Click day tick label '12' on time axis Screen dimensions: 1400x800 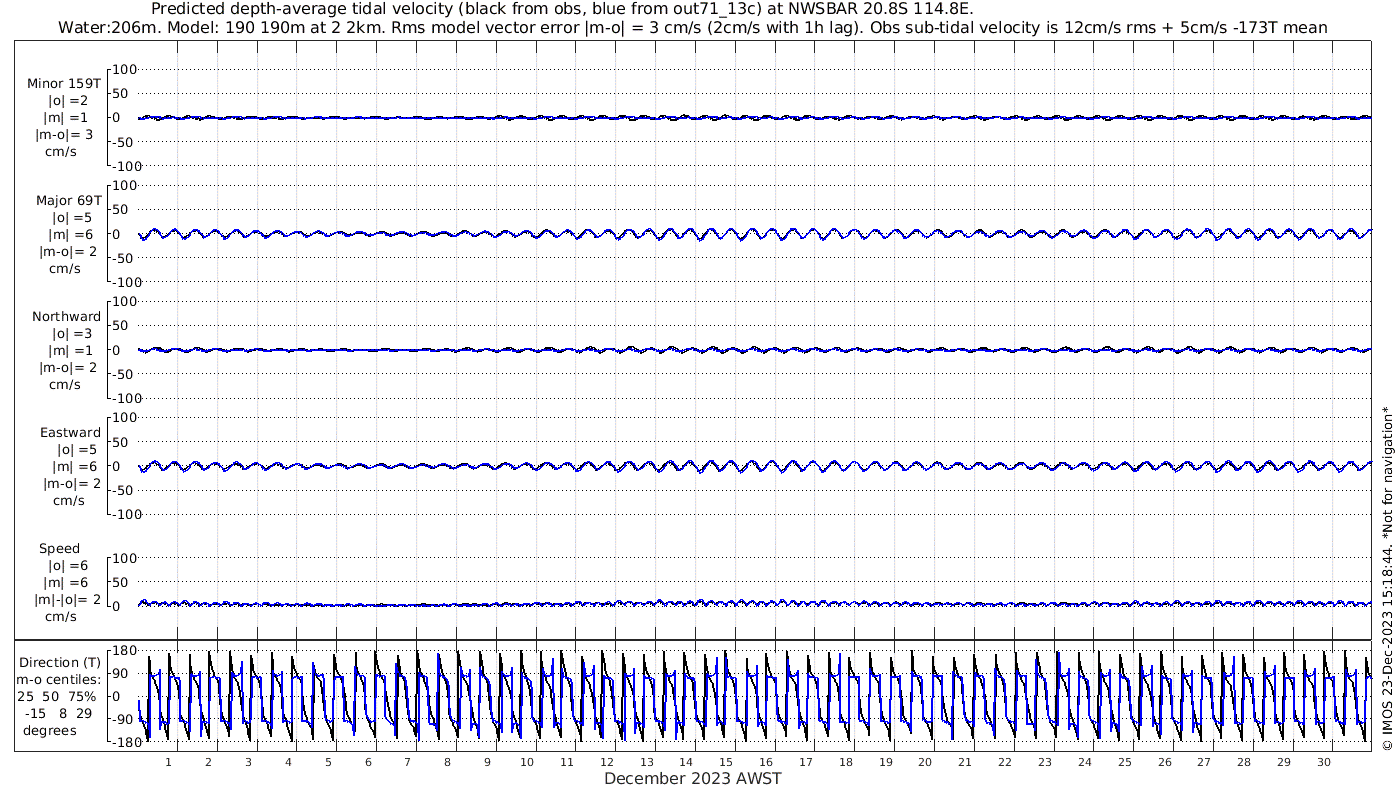click(x=607, y=762)
